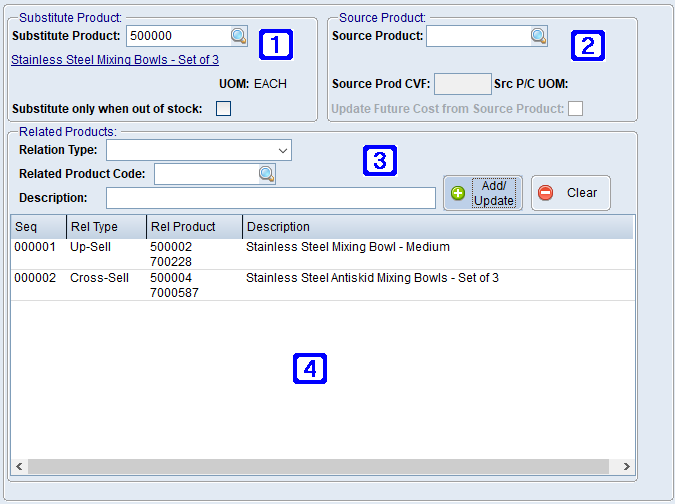The height and width of the screenshot is (504, 675).
Task: Select row with Seq 000002
Action: pos(322,285)
